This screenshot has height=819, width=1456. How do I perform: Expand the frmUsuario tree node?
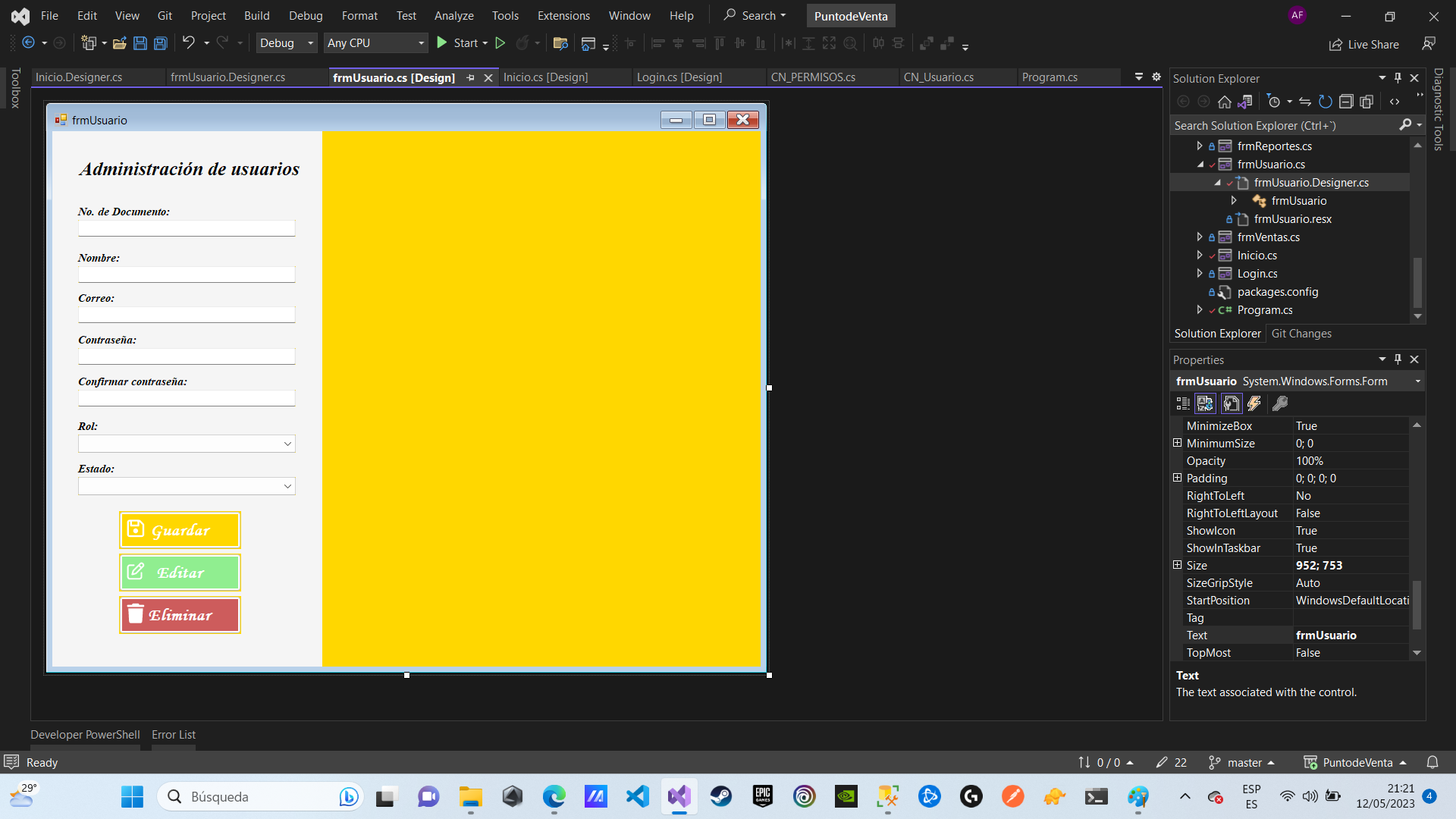[x=1234, y=200]
